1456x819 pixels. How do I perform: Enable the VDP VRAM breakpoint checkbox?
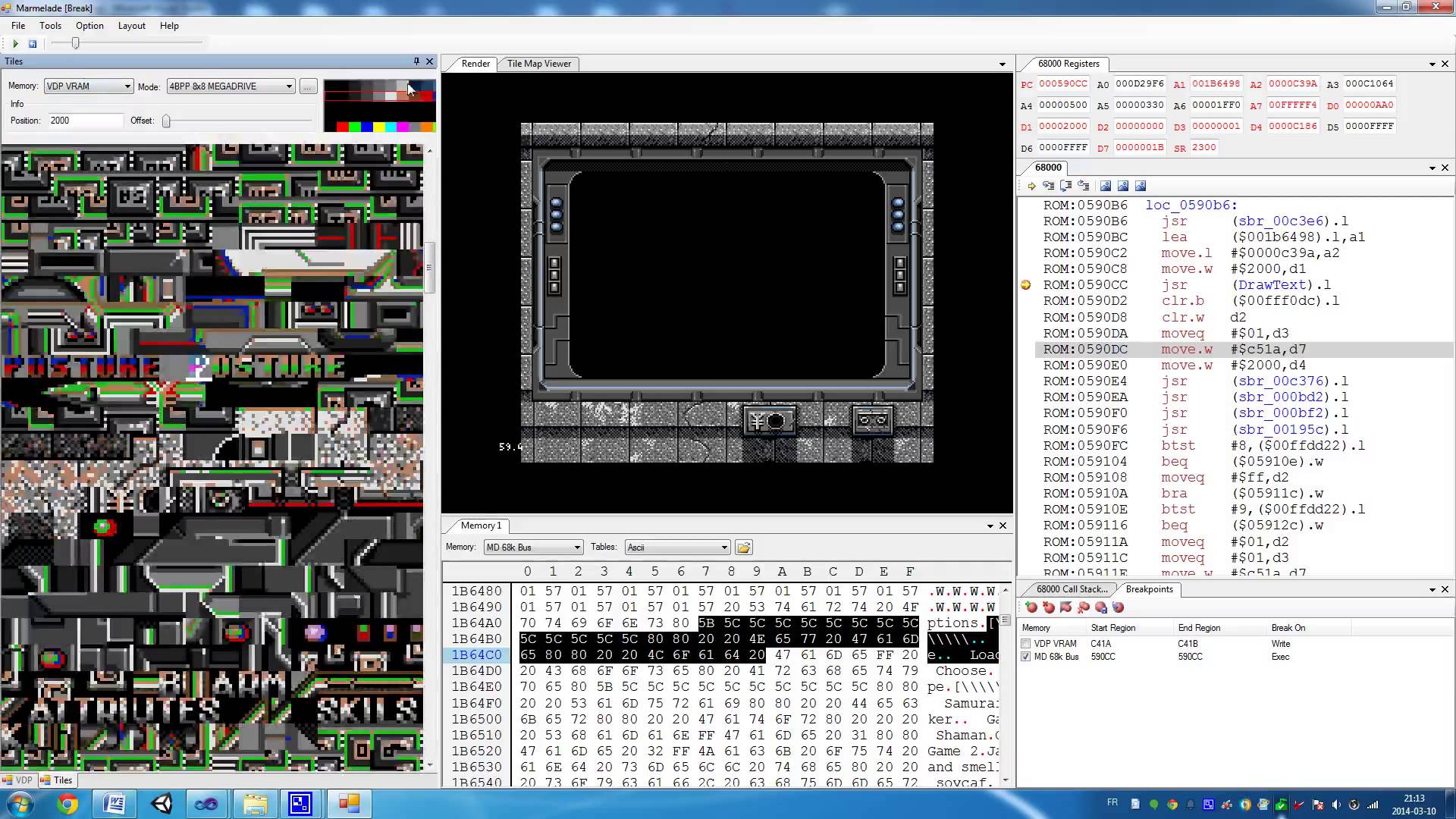tap(1026, 644)
